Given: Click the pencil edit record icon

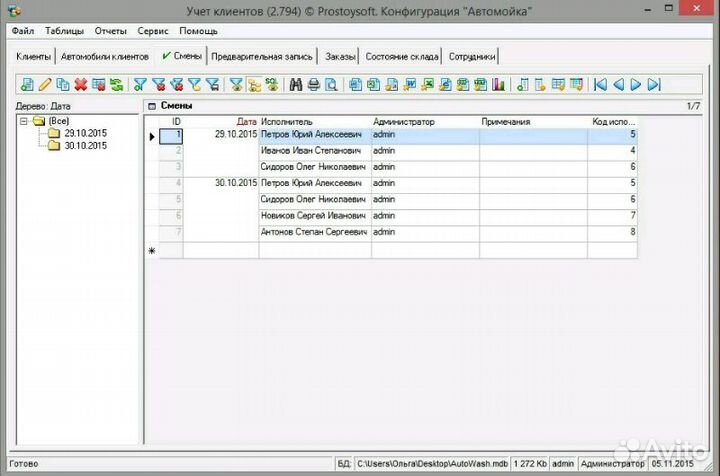Looking at the screenshot, I should 45,85.
